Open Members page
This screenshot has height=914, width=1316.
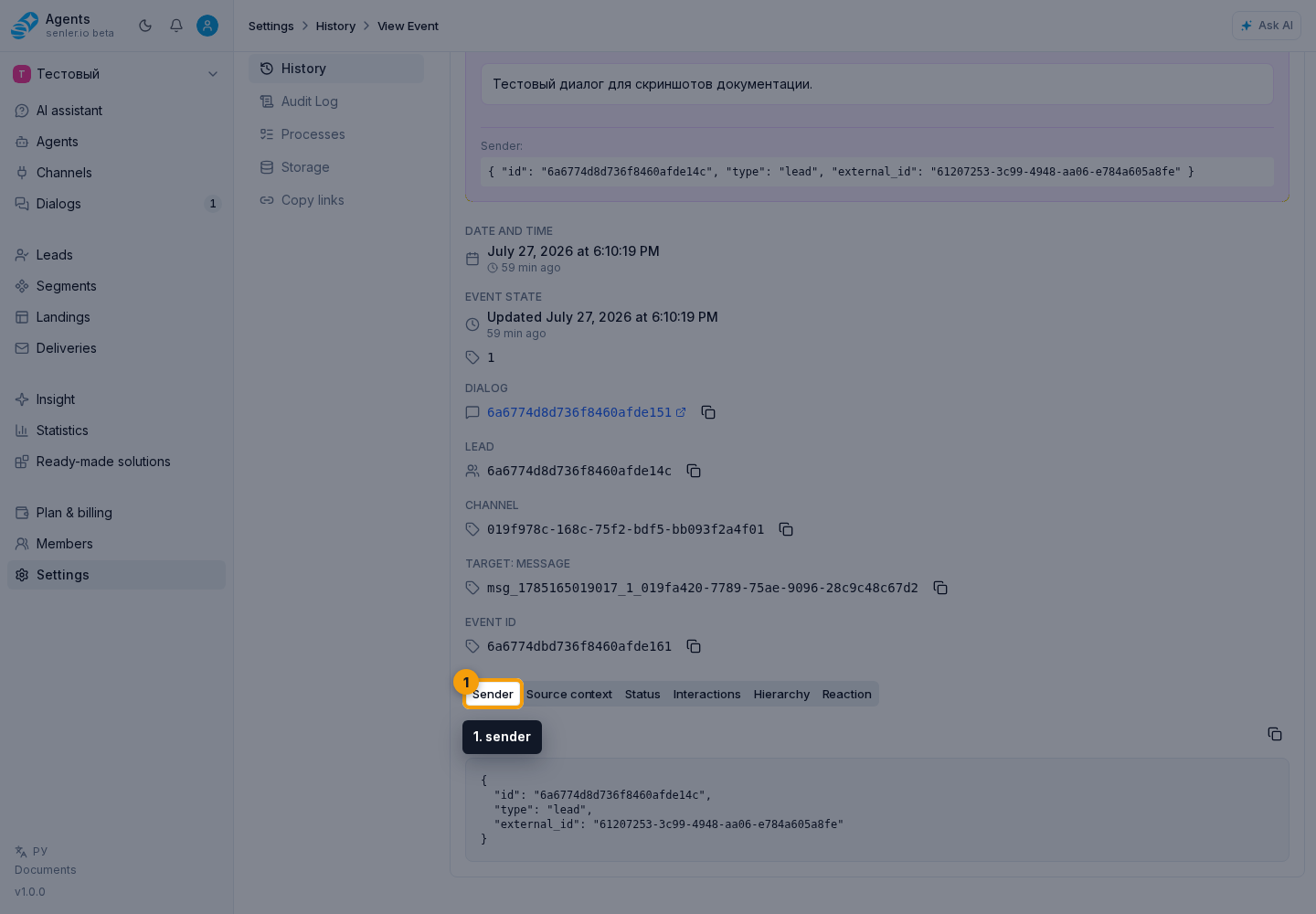tap(116, 544)
